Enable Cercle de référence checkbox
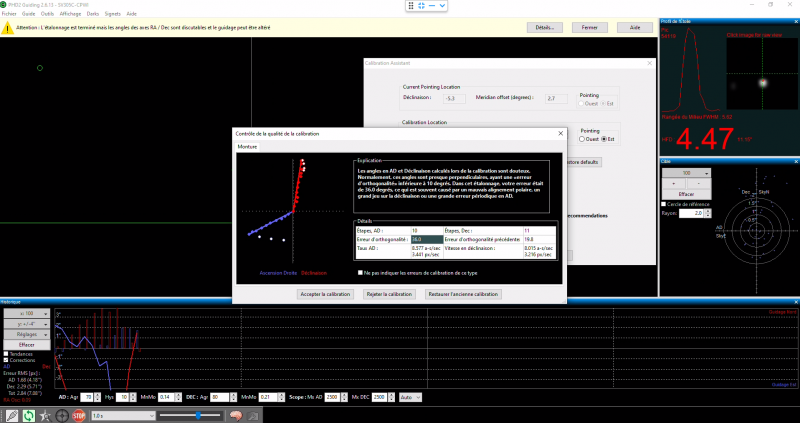This screenshot has height=423, width=800. point(664,204)
